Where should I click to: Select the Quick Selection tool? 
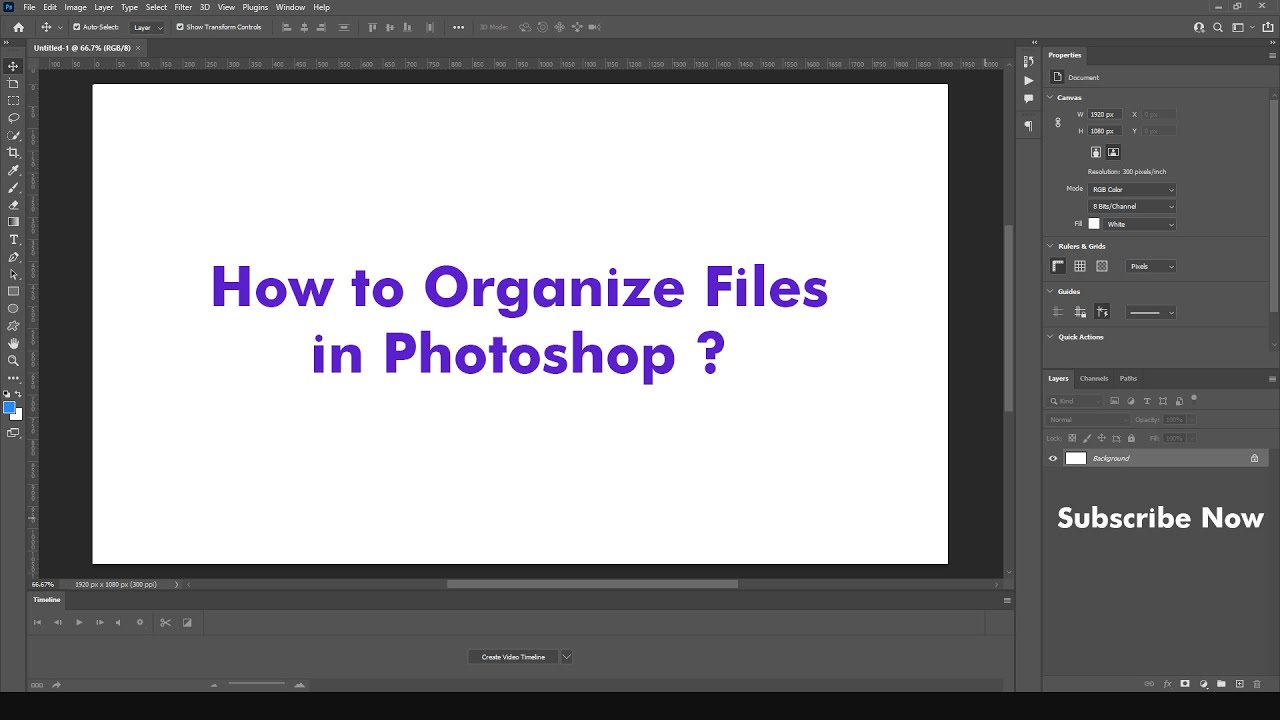[x=13, y=135]
